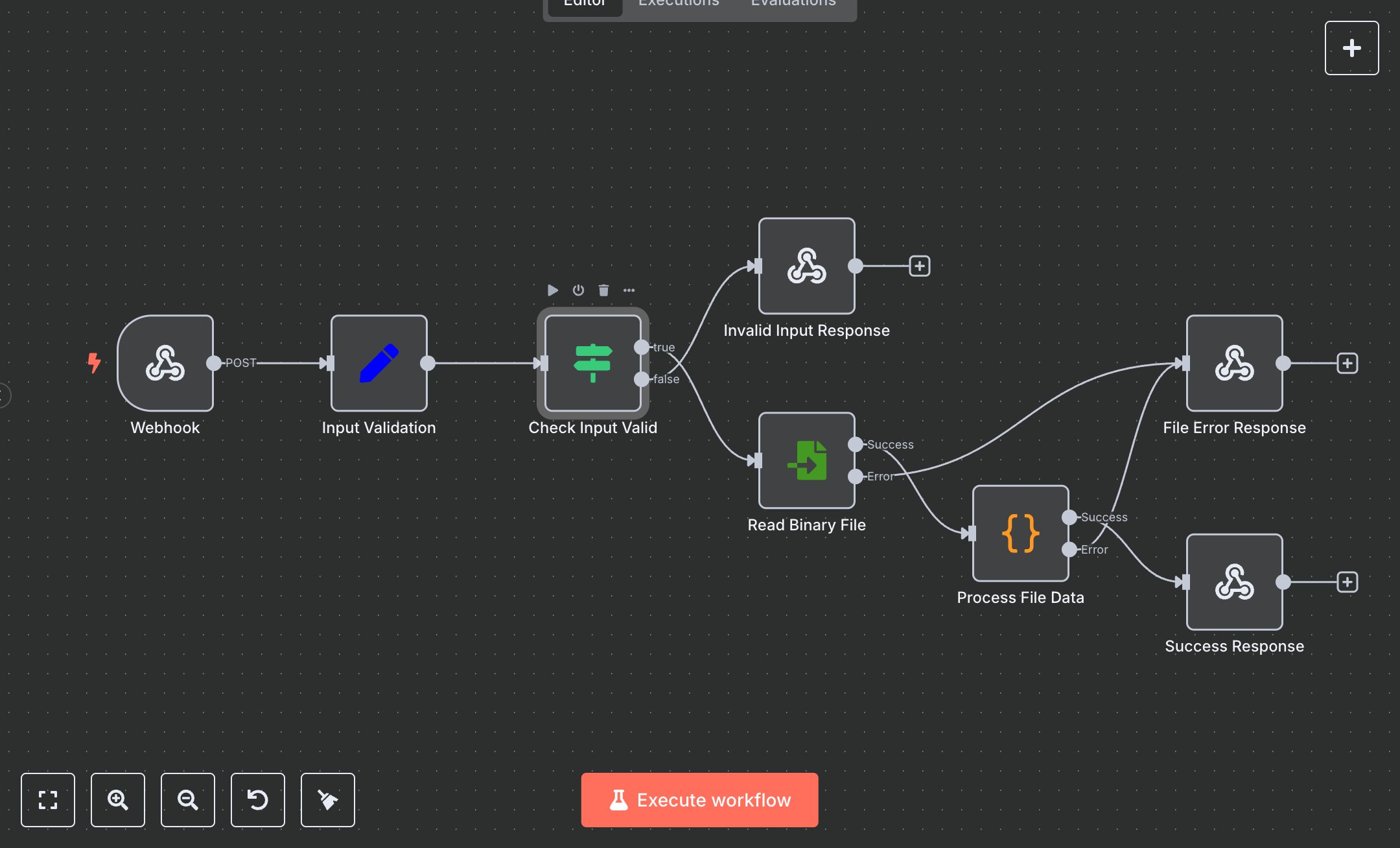The height and width of the screenshot is (848, 1400).
Task: Open the File Error Response node
Action: [1233, 363]
